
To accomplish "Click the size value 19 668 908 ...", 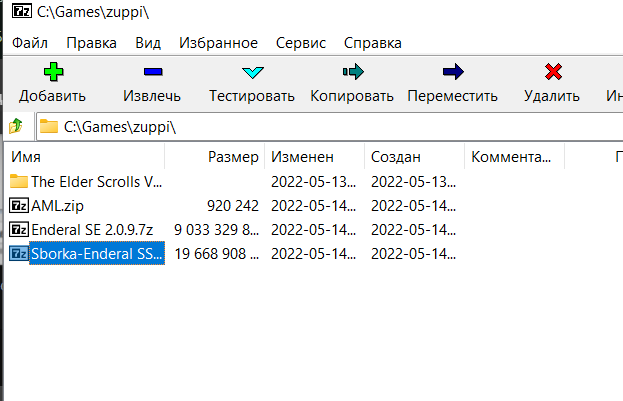I will click(x=217, y=254).
